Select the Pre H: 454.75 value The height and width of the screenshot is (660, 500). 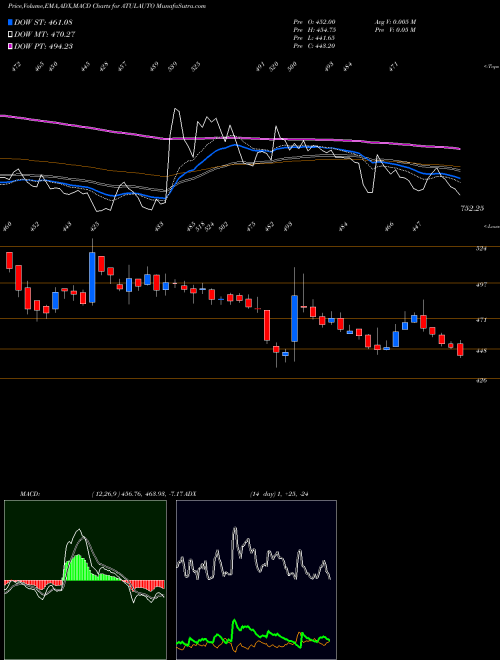pyautogui.click(x=314, y=30)
